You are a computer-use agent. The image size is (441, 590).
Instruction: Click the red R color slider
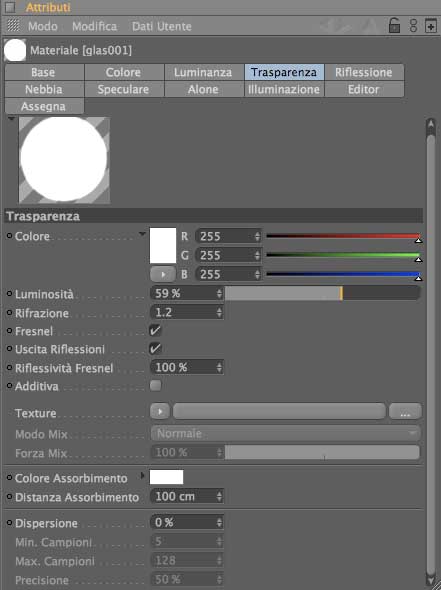pyautogui.click(x=343, y=236)
